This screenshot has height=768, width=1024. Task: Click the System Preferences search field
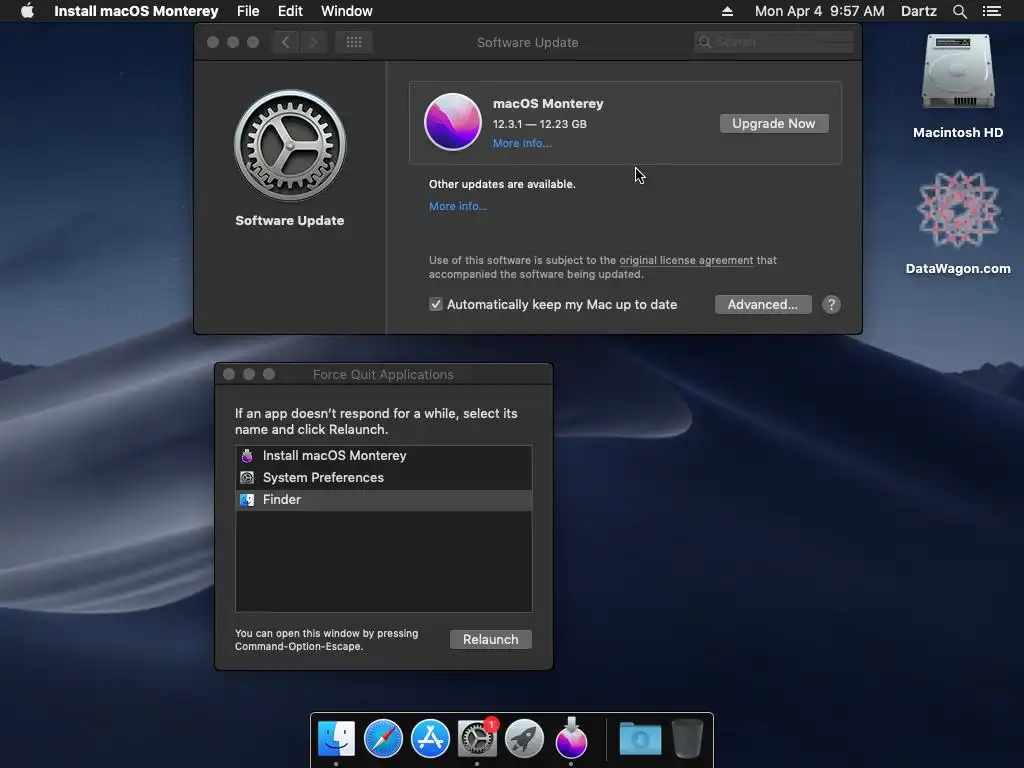774,42
